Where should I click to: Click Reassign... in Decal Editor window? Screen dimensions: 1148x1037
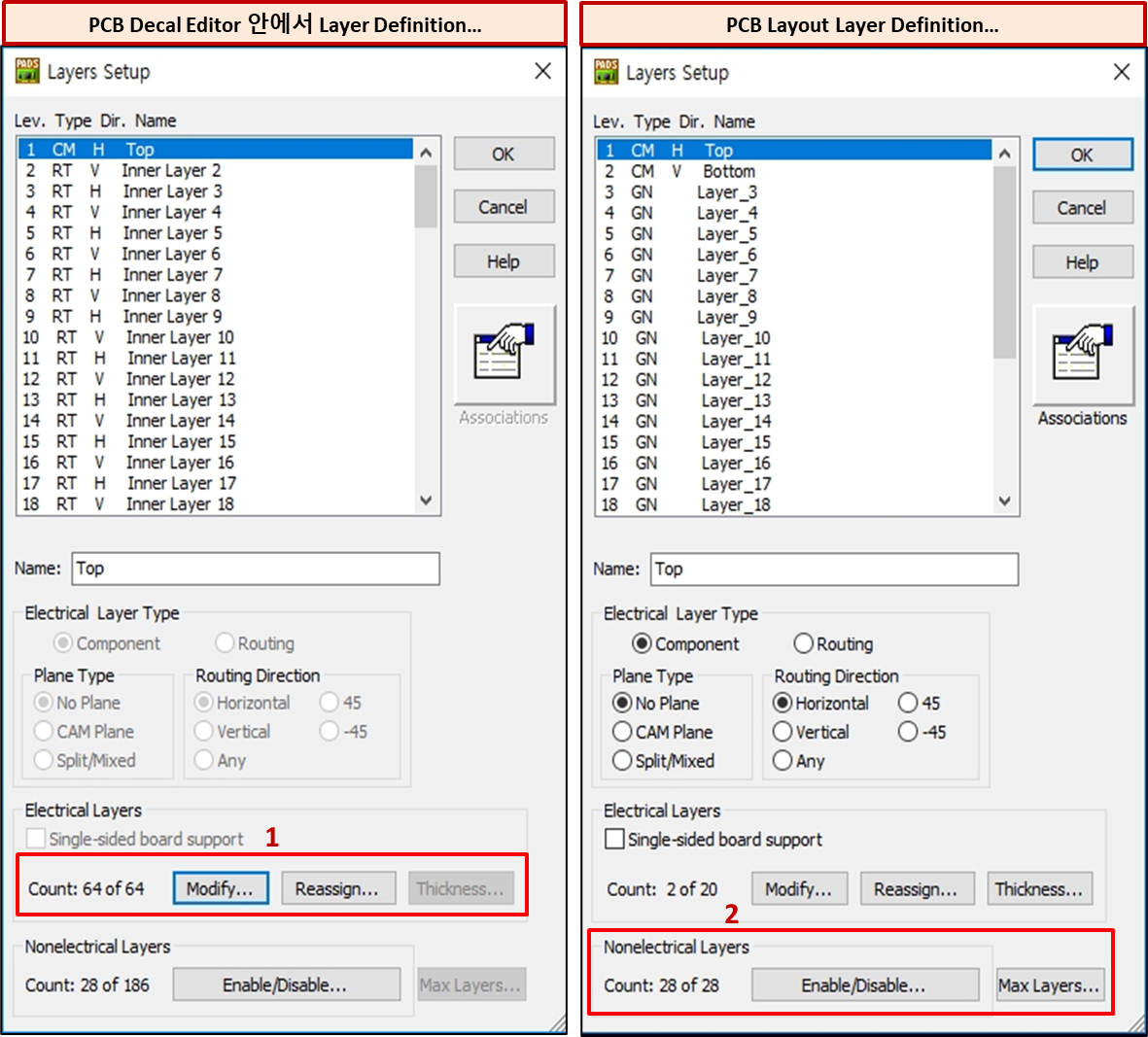pyautogui.click(x=338, y=887)
